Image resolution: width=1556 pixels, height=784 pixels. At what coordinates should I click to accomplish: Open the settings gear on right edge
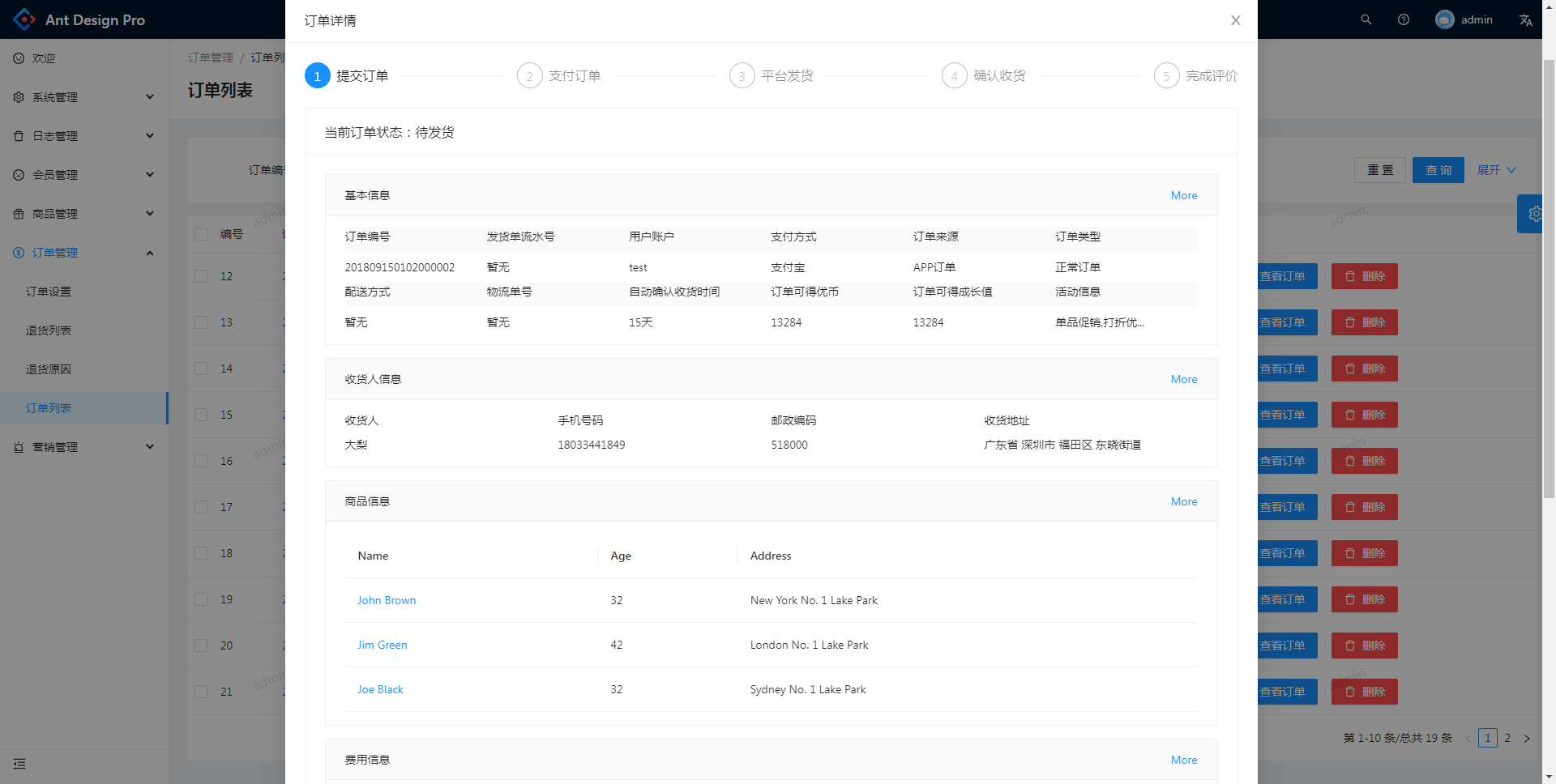pos(1536,214)
